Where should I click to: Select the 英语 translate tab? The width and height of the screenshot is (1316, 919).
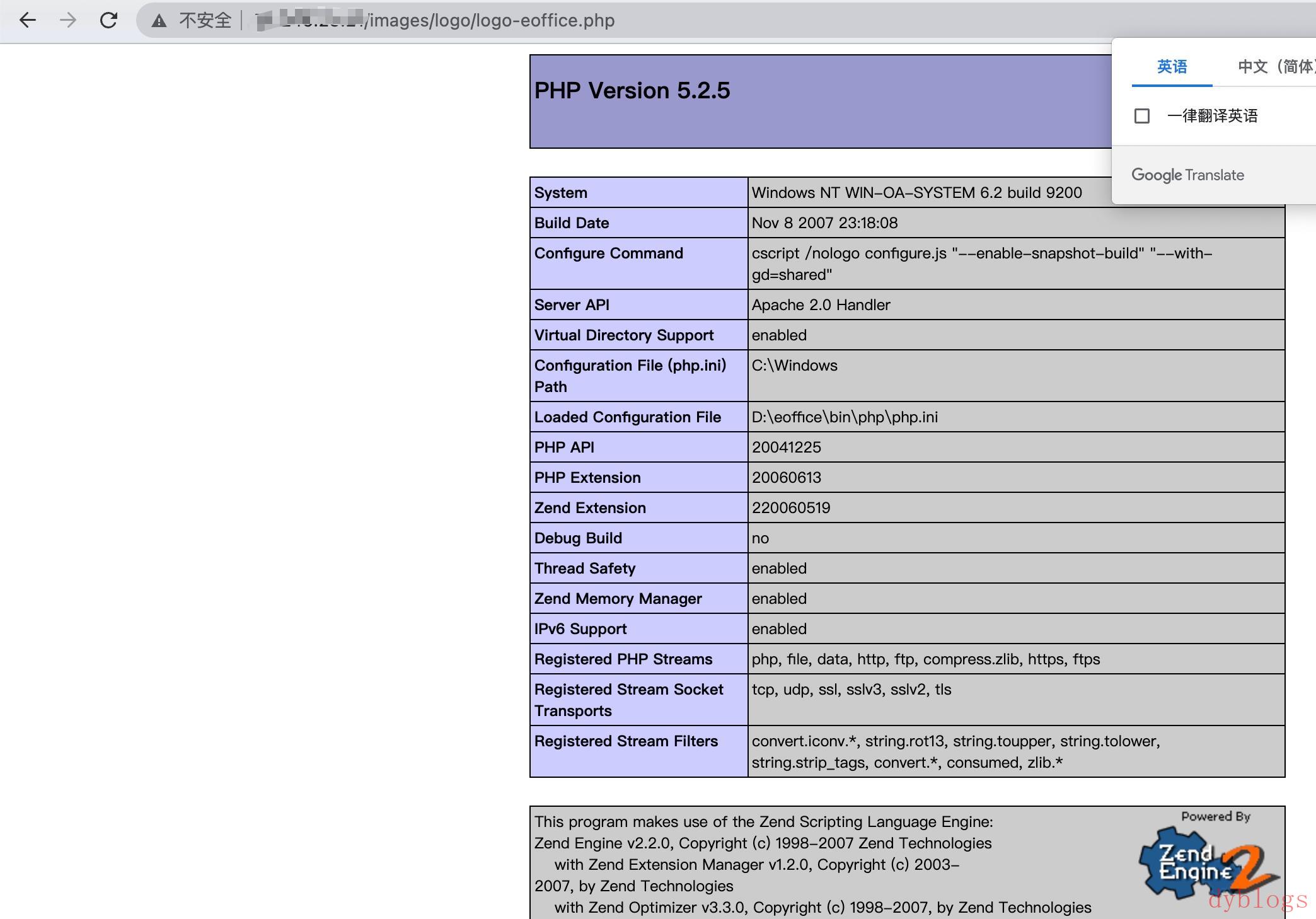pyautogui.click(x=1172, y=66)
